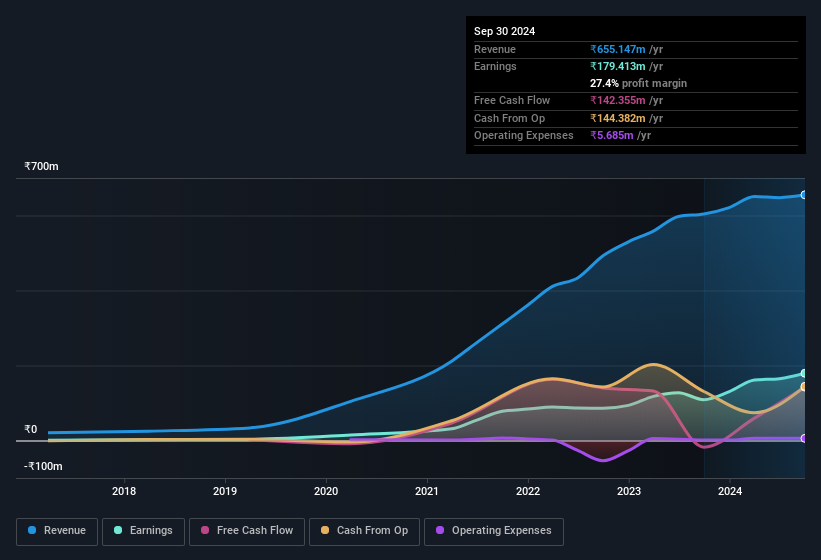Toggle the Earnings legend button

pyautogui.click(x=143, y=531)
